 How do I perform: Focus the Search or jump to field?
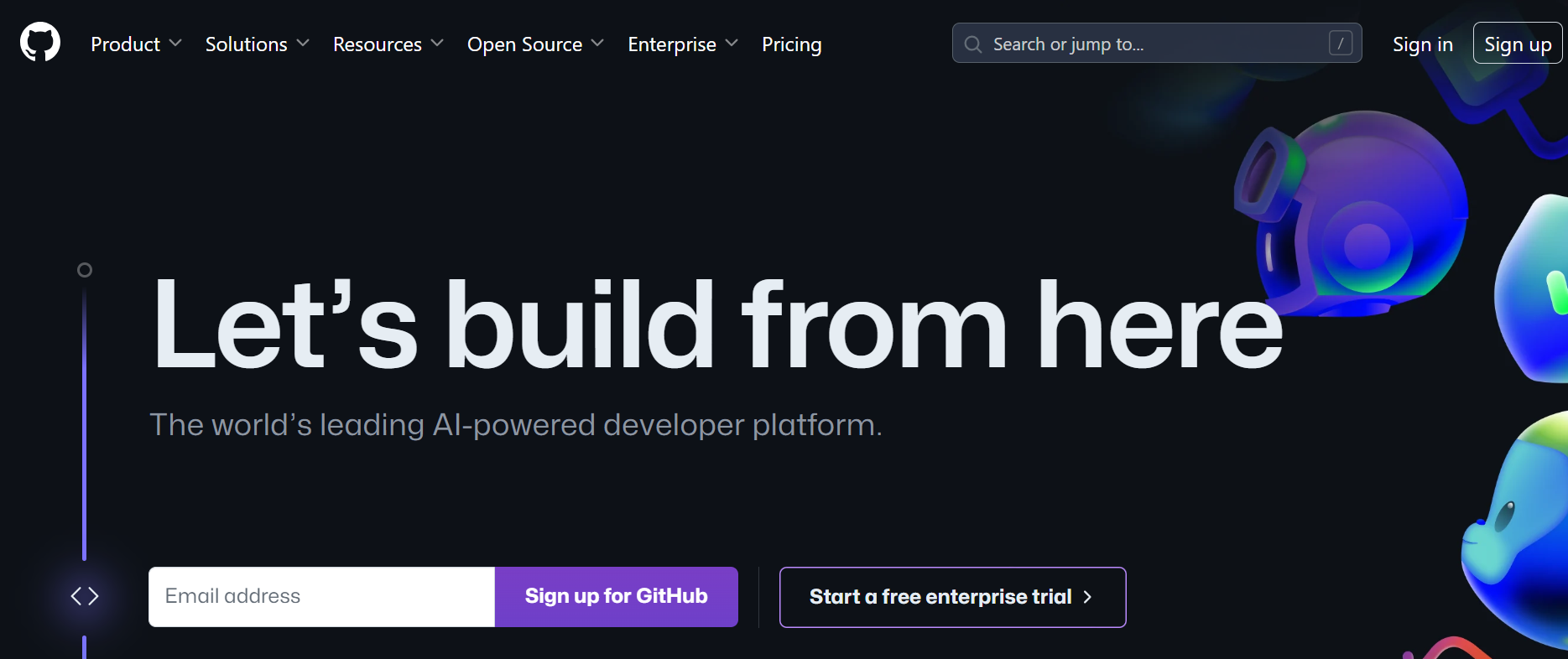(x=1157, y=43)
